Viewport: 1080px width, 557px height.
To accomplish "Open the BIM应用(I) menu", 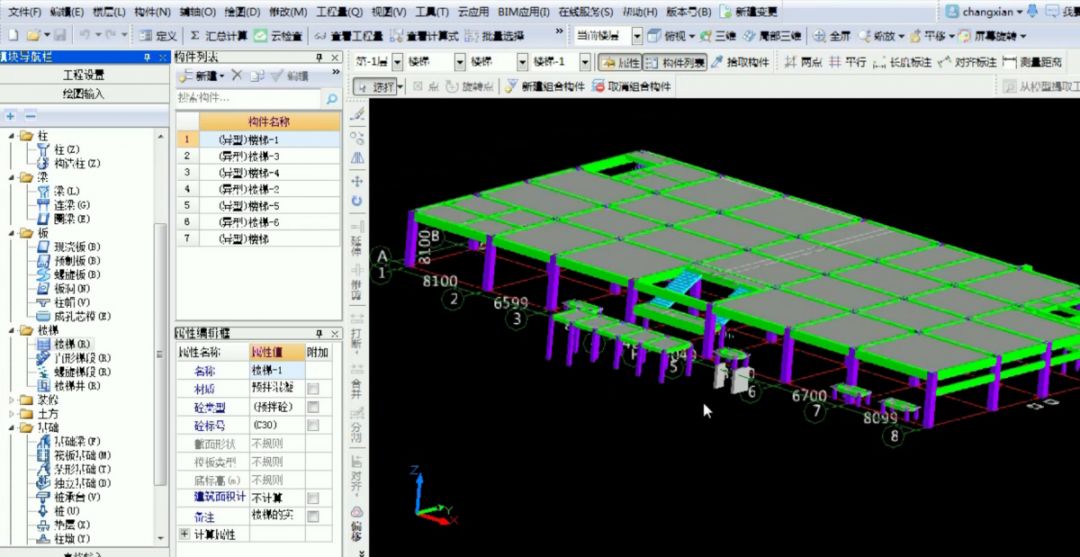I will 523,12.
